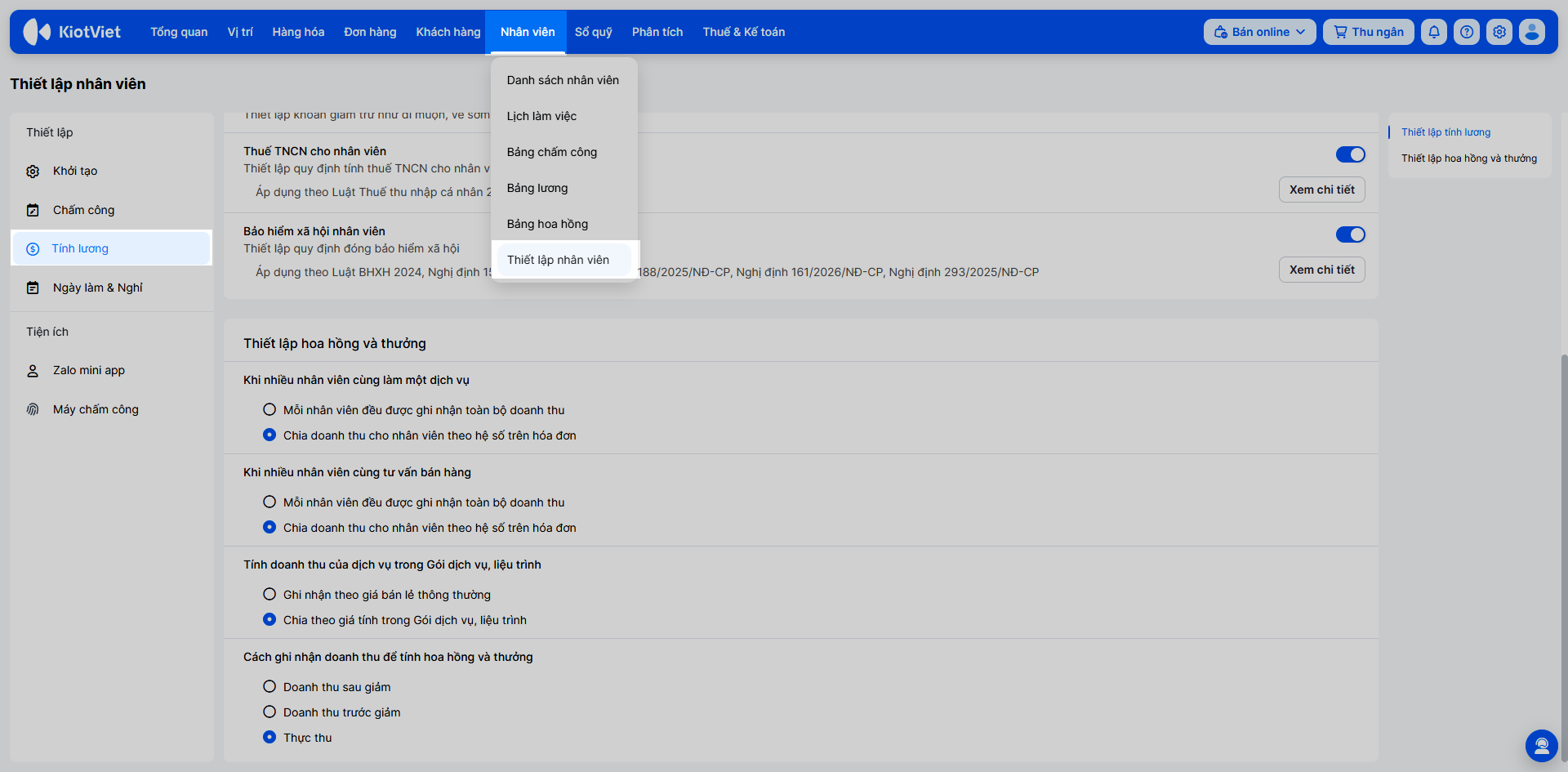1568x772 pixels.
Task: Open Chấm công settings page
Action: 111,211
